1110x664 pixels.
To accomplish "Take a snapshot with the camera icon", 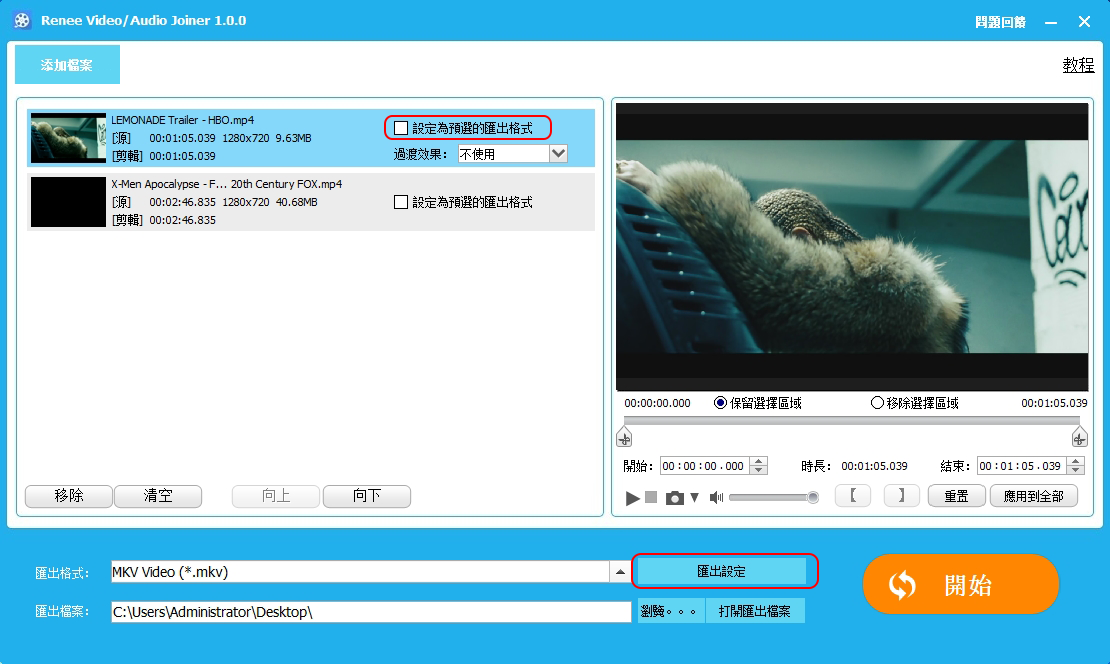I will (675, 498).
